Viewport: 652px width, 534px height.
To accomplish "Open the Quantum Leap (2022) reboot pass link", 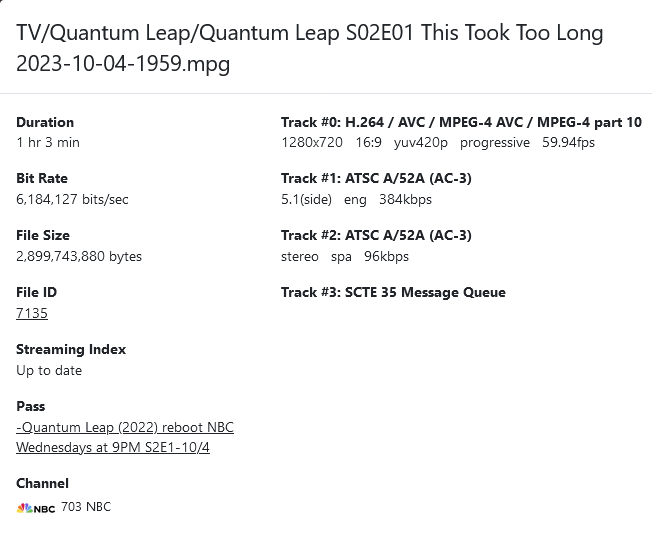I will coord(125,437).
